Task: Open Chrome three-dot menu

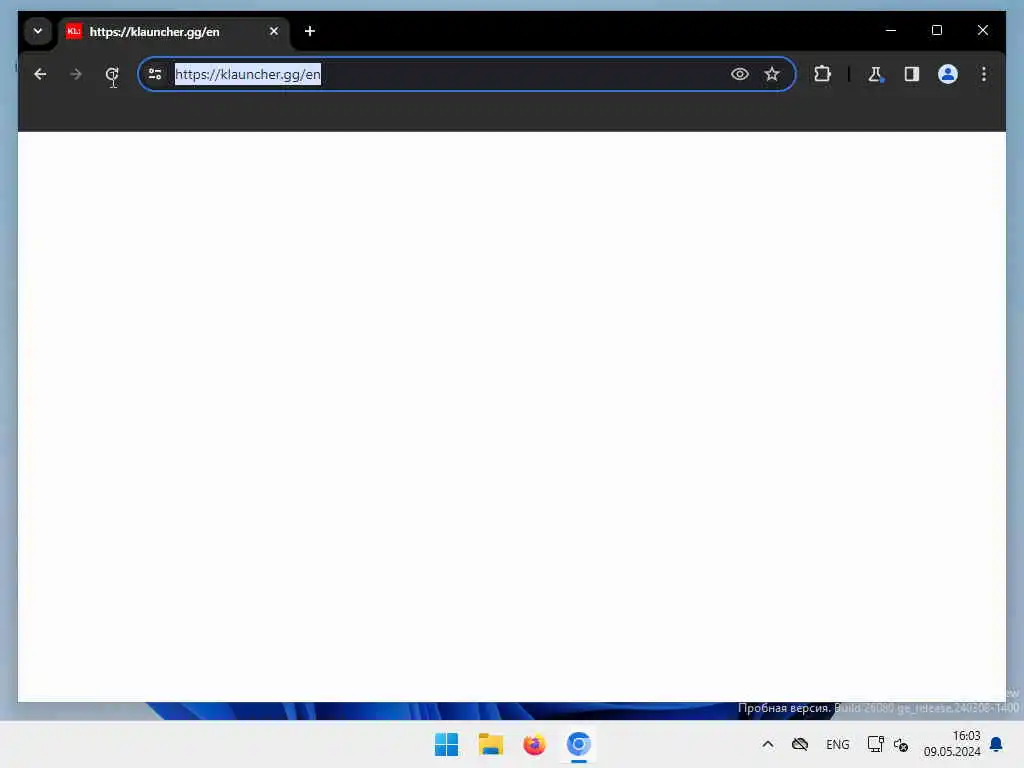Action: (x=984, y=74)
